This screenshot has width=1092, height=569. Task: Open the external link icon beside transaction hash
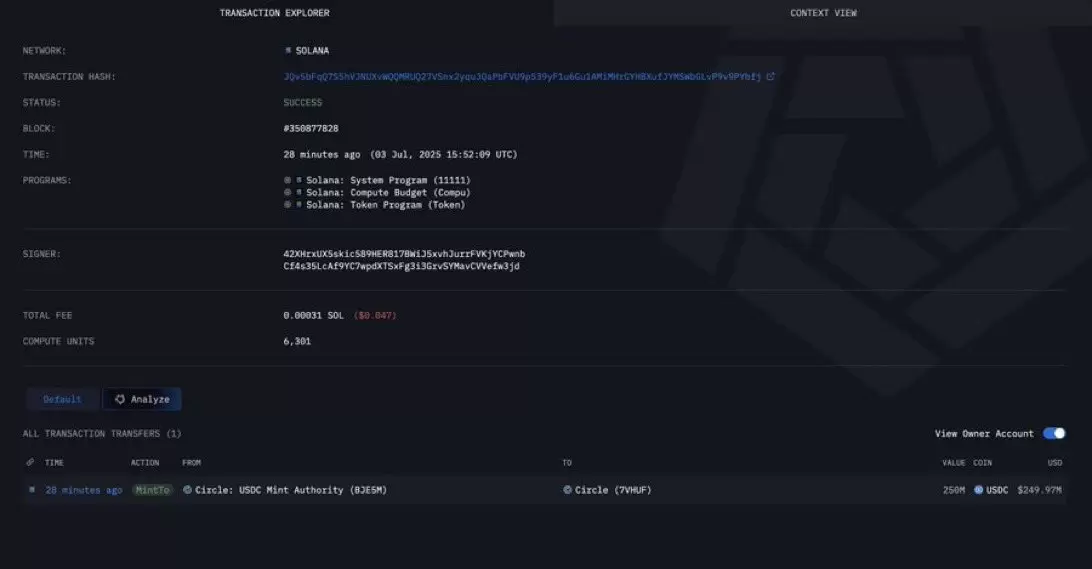click(x=770, y=77)
